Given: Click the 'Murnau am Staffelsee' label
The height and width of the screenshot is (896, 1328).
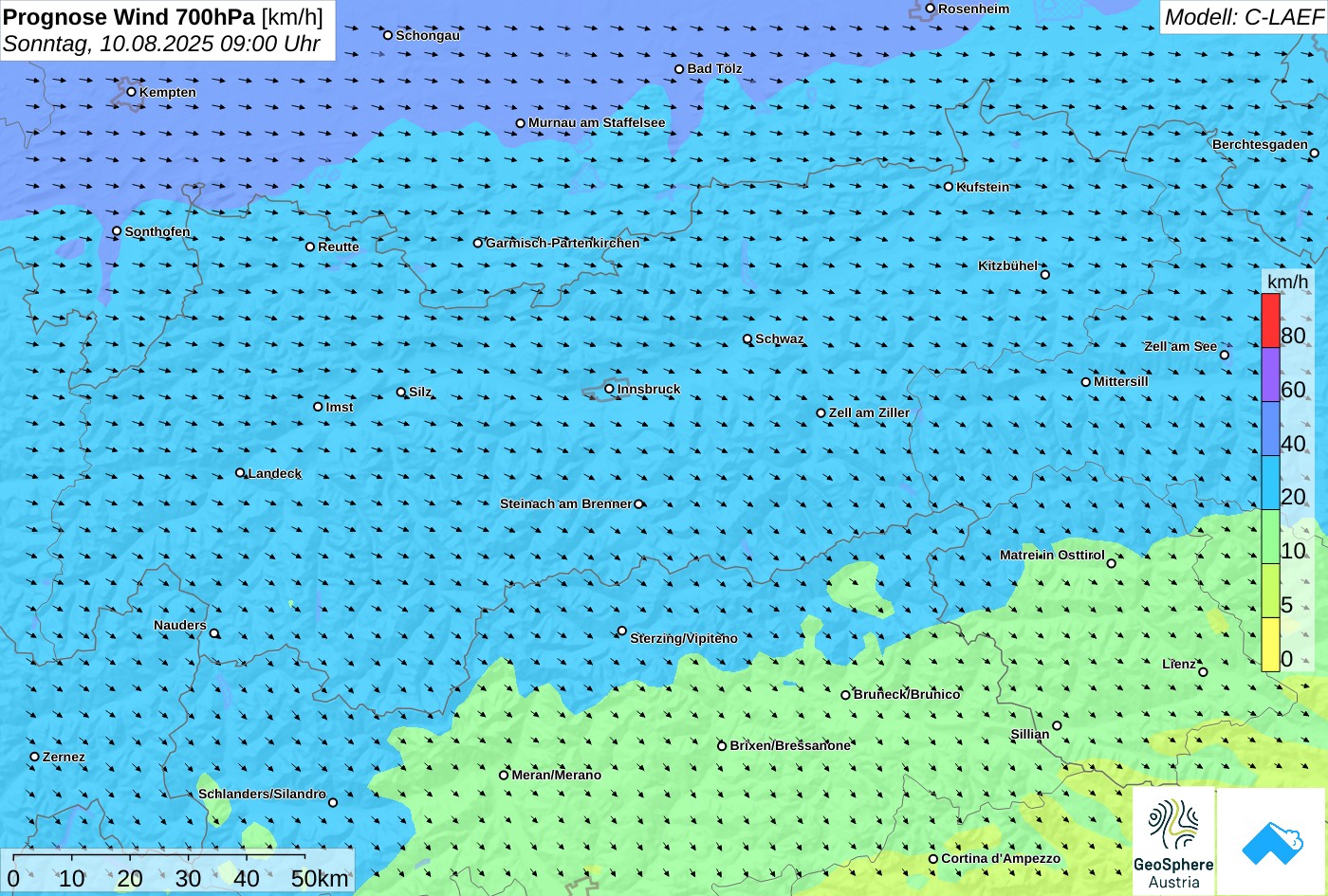Looking at the screenshot, I should [597, 123].
